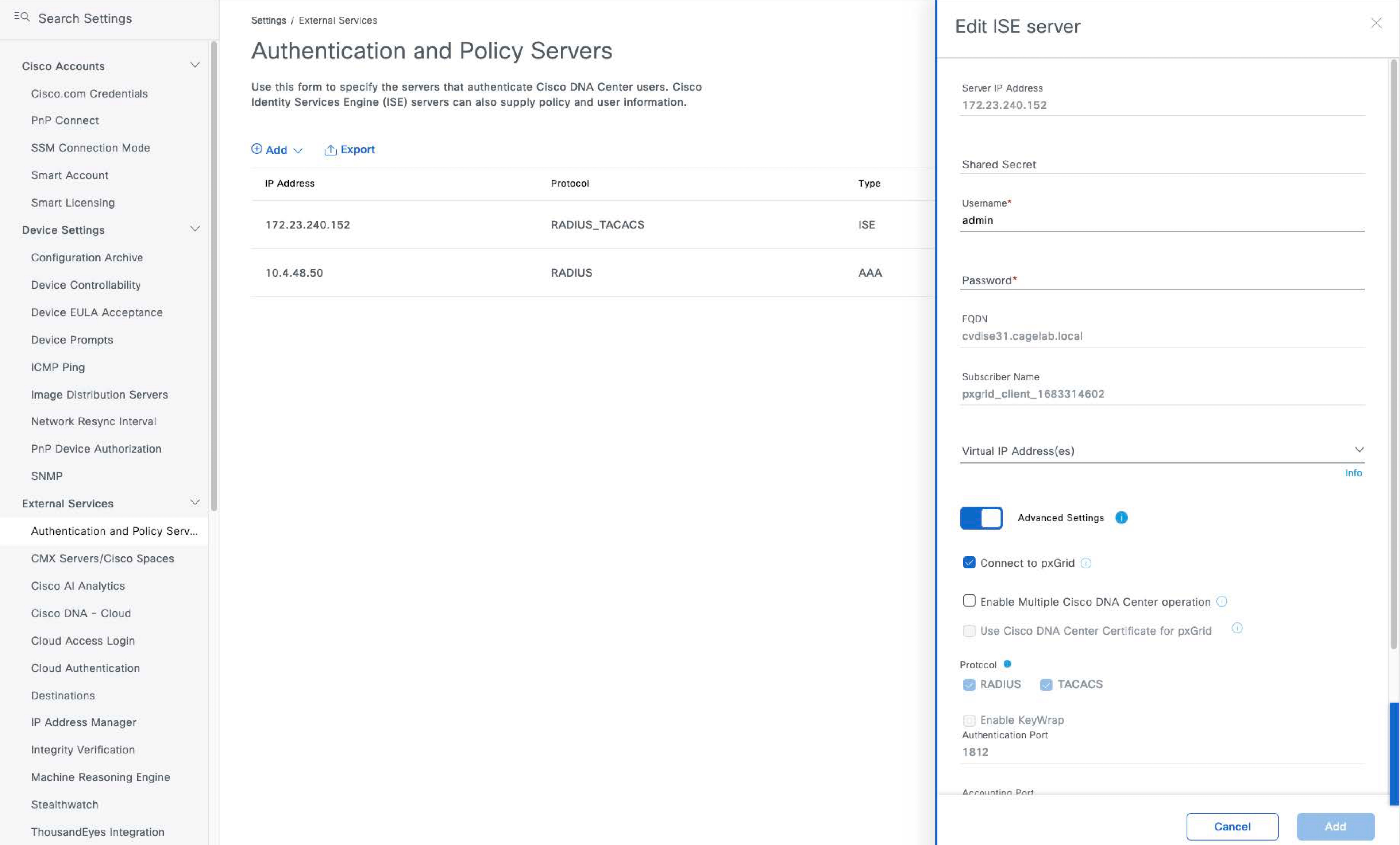Screen dimensions: 1400x845
Task: Open Stealthwatch settings in sidebar
Action: 65,804
